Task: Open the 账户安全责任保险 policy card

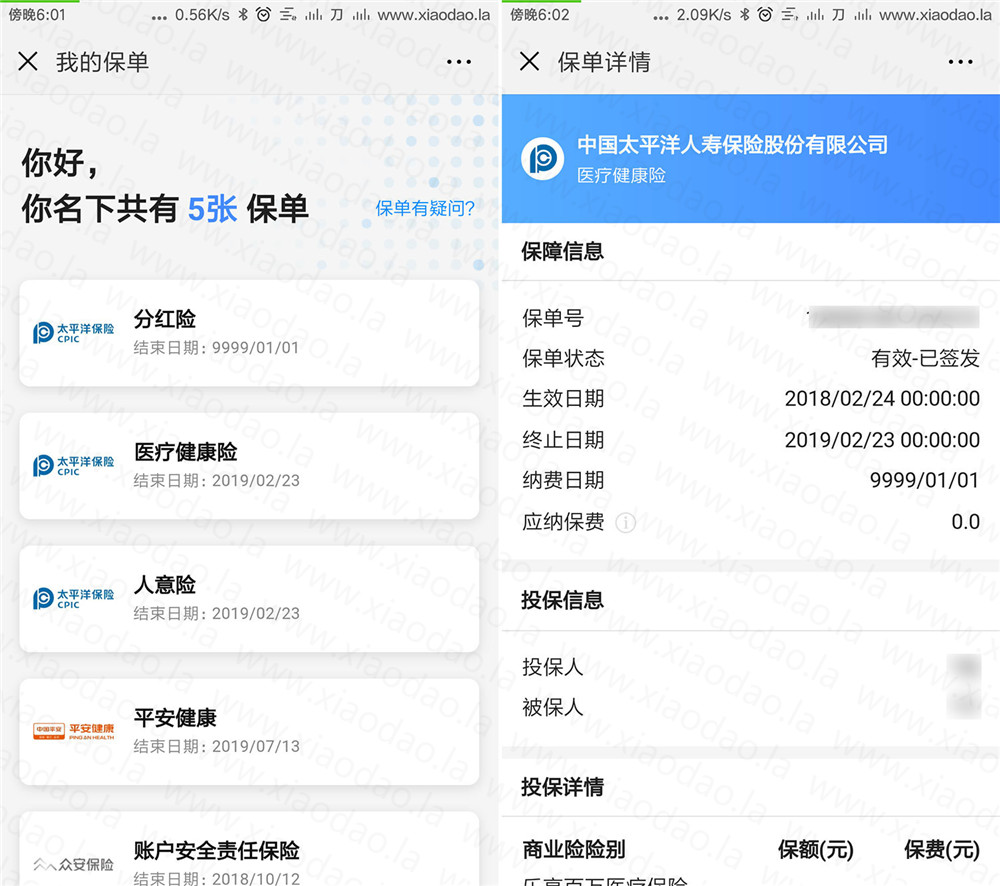Action: click(249, 855)
